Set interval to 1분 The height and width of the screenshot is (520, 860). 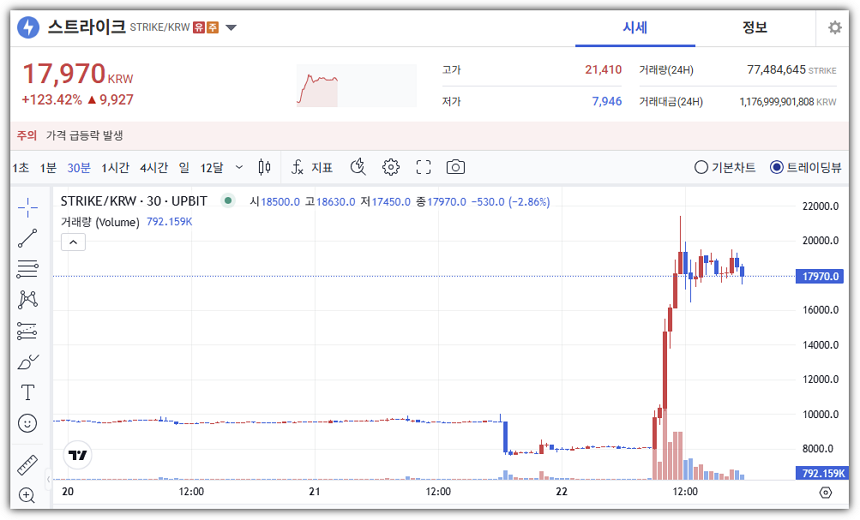point(48,167)
